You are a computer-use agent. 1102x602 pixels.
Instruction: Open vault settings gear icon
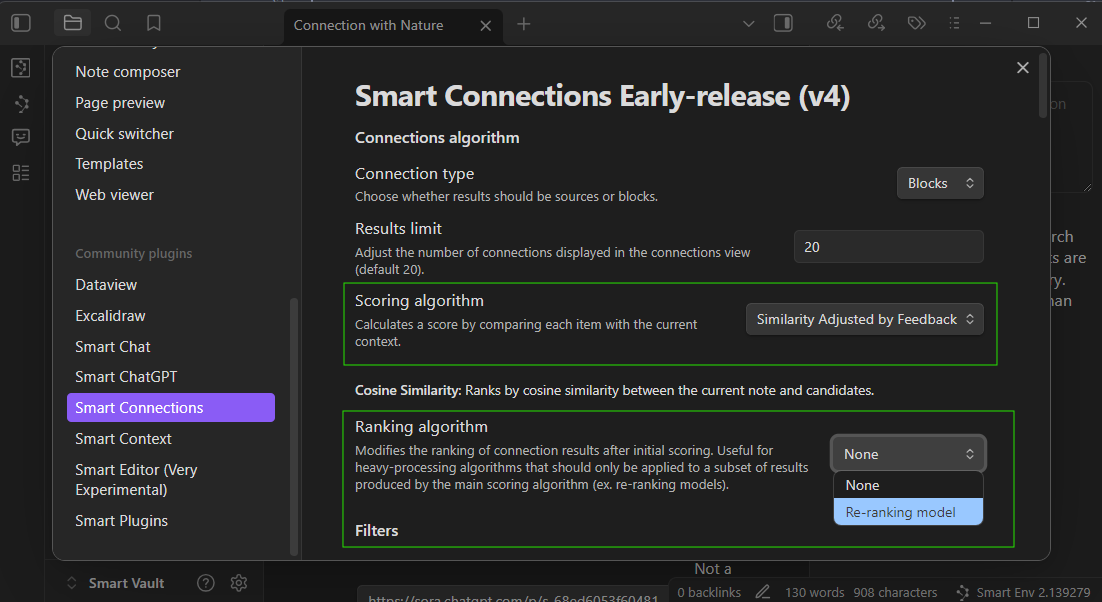click(x=238, y=583)
